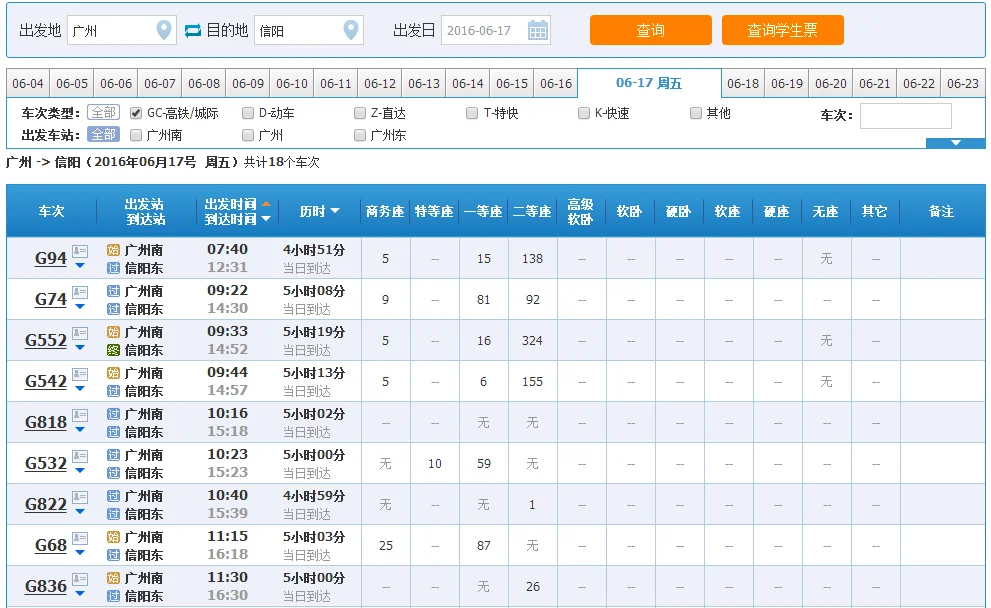Open the calendar icon beside 出发日
The width and height of the screenshot is (991, 608).
point(537,30)
